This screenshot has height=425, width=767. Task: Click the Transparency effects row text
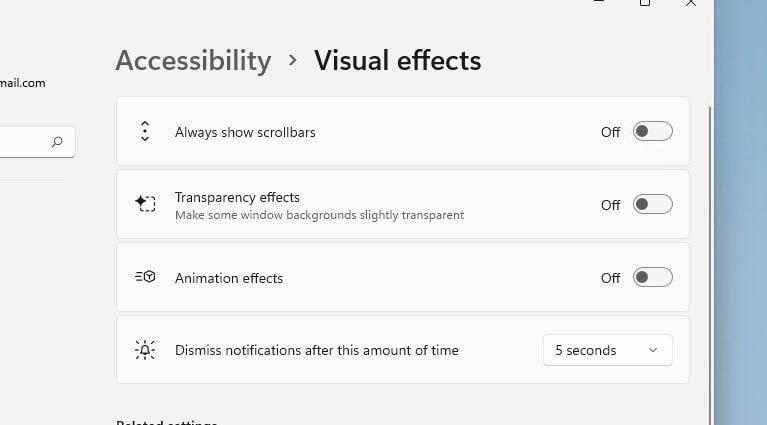click(237, 198)
